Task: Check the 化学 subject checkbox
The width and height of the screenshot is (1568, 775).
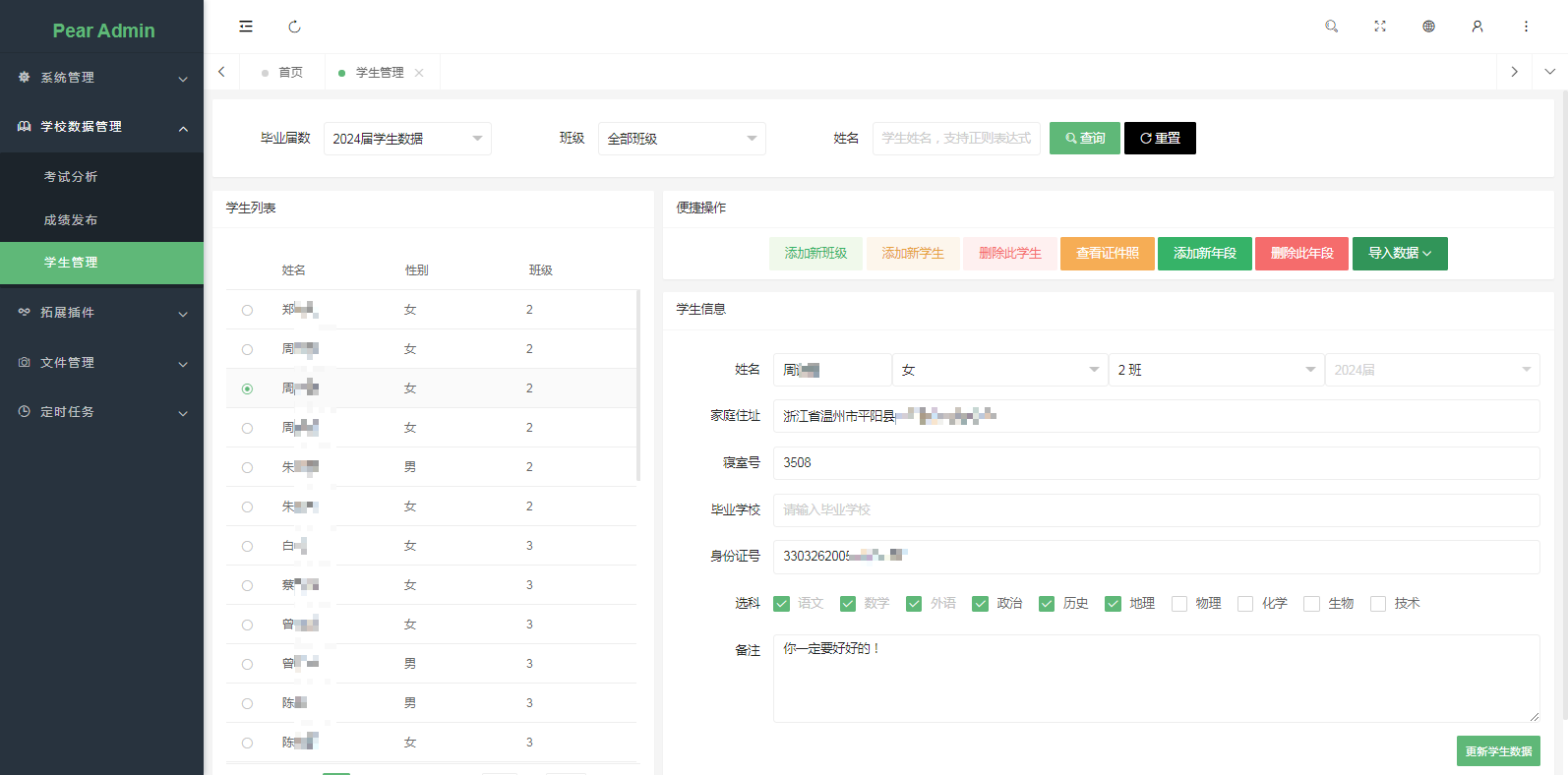Action: [1245, 604]
